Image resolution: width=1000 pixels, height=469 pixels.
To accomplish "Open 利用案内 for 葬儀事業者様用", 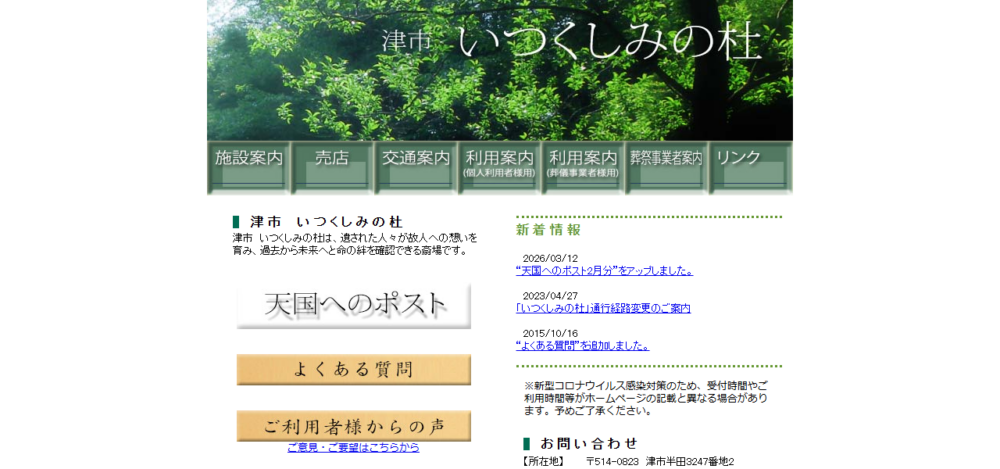I will coord(584,167).
